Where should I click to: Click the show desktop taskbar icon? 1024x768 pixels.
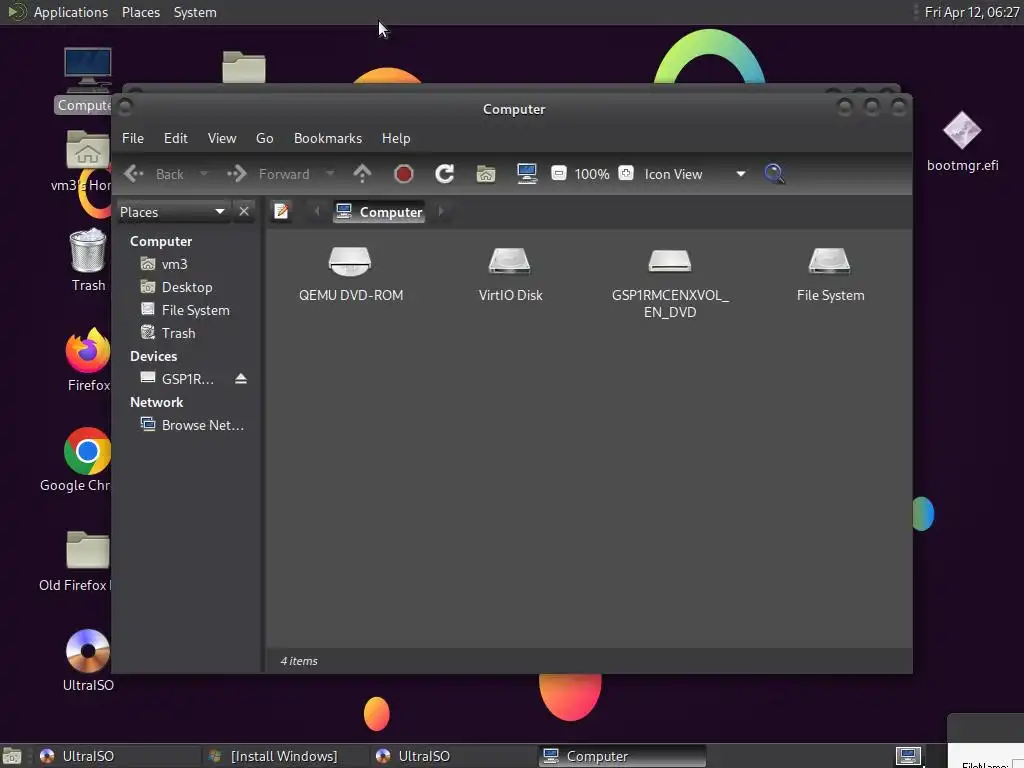pyautogui.click(x=908, y=756)
